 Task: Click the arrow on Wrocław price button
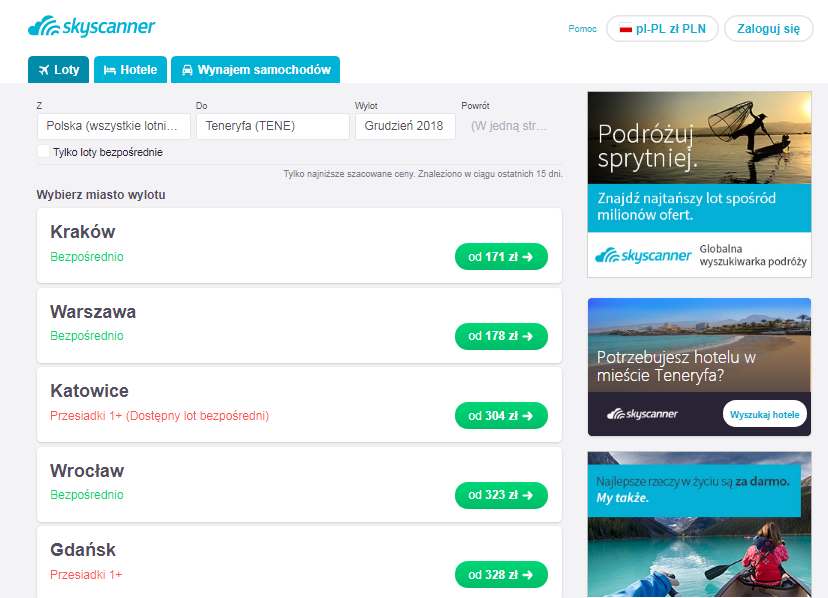528,495
